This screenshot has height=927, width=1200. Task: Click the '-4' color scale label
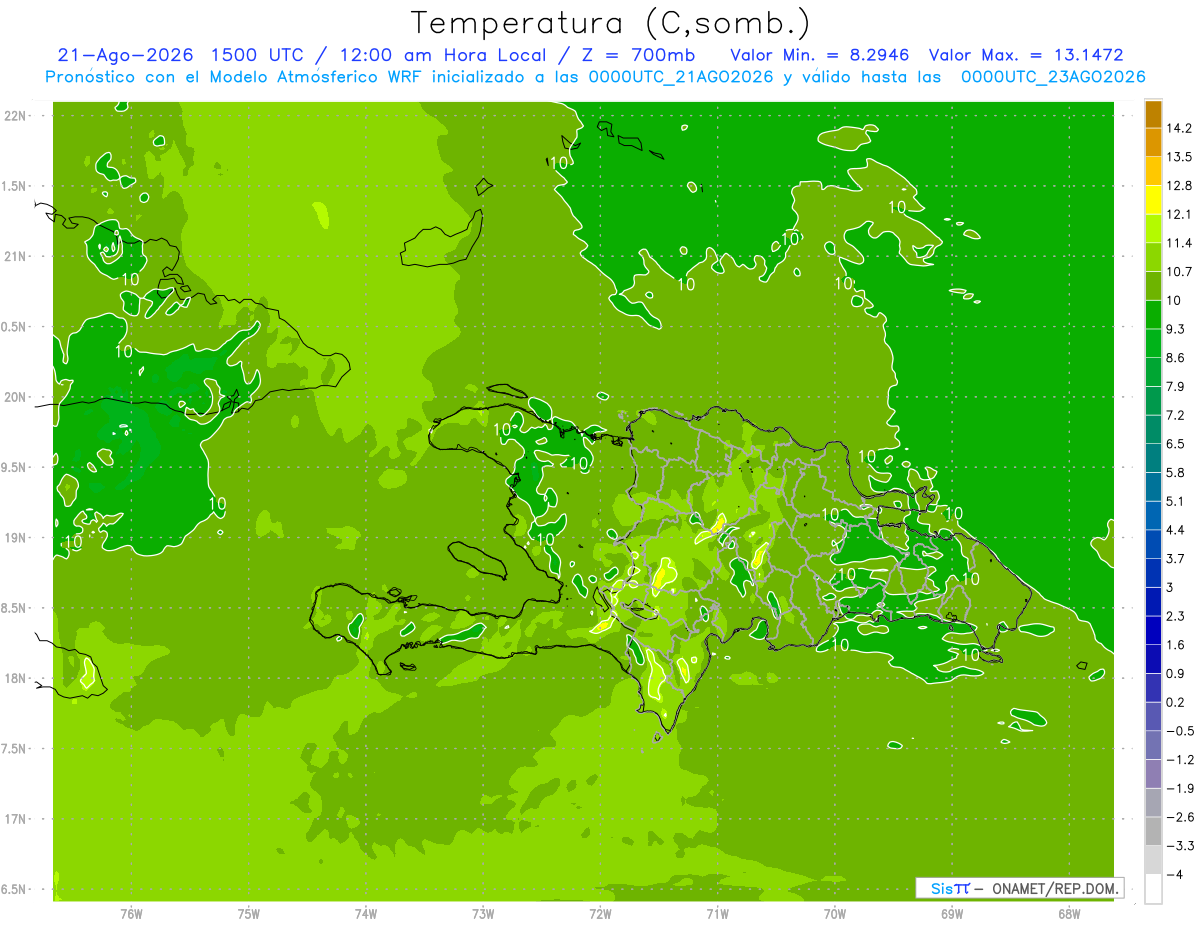click(1173, 875)
